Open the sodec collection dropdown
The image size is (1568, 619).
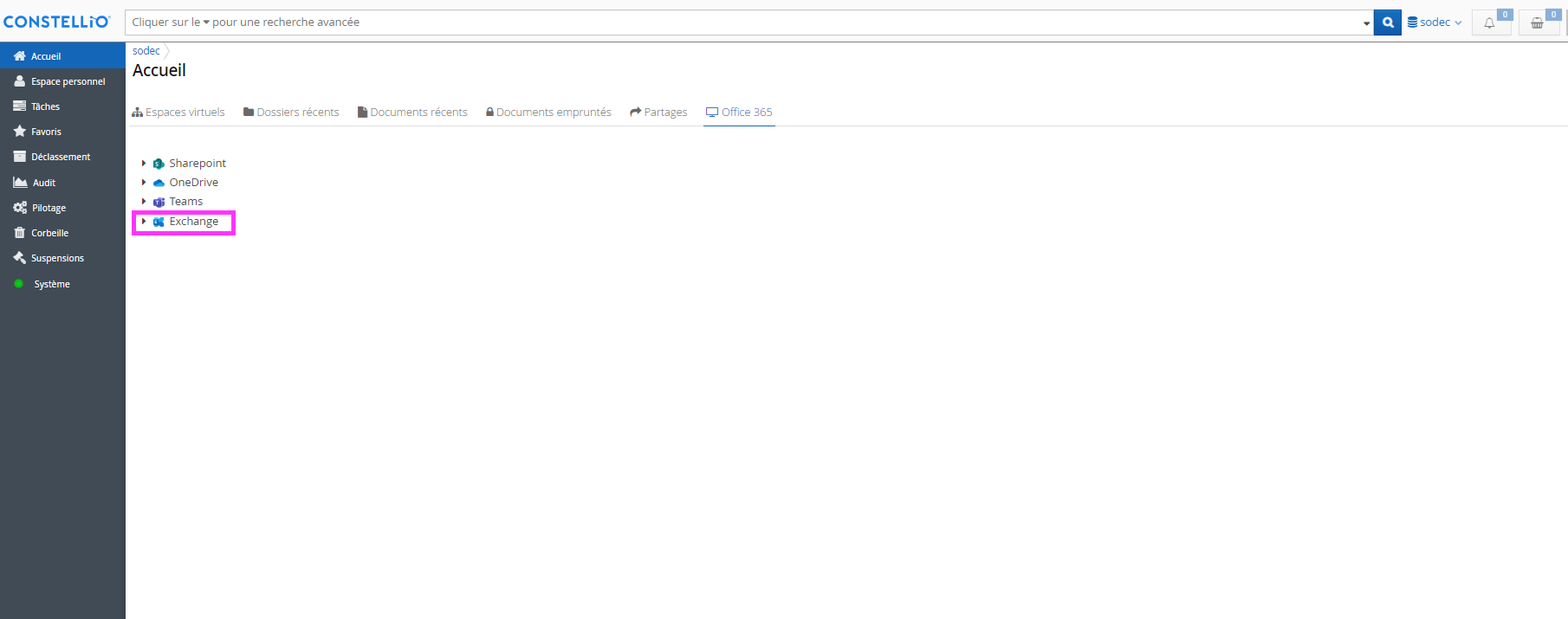point(1435,23)
